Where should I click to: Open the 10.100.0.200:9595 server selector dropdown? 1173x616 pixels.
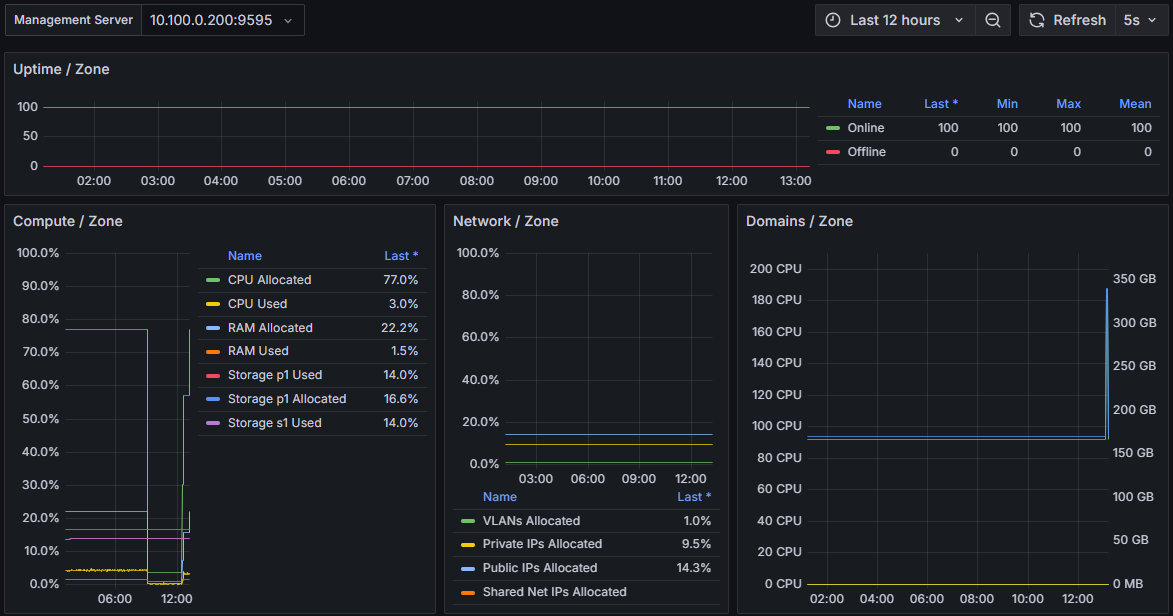coord(222,20)
